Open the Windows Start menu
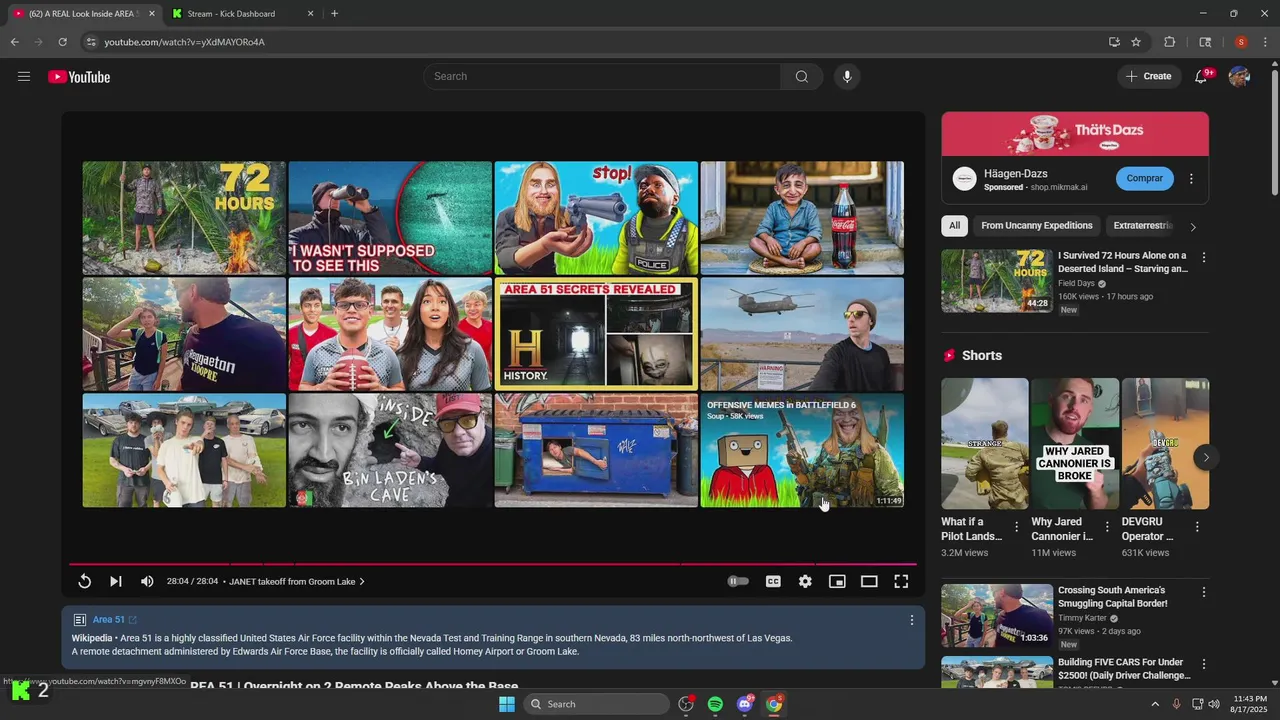Screen dimensions: 1280x720 507,704
